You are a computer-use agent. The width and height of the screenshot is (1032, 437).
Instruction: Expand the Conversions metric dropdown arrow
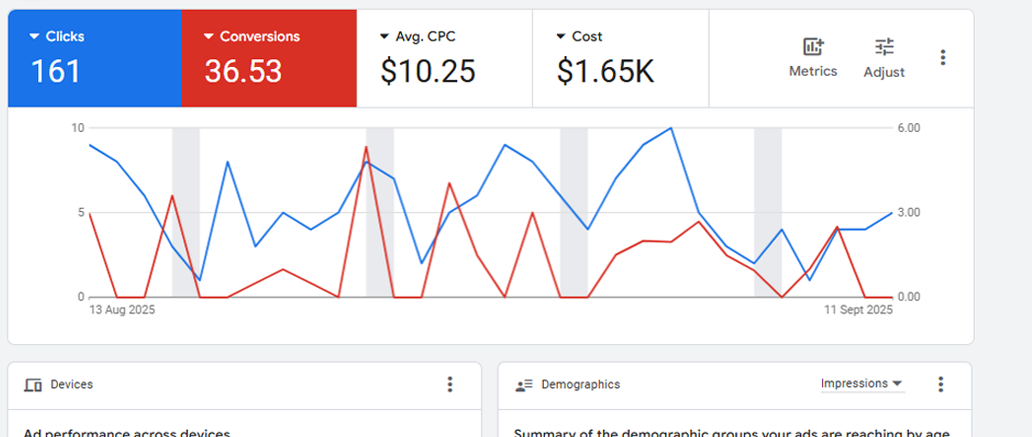(209, 37)
